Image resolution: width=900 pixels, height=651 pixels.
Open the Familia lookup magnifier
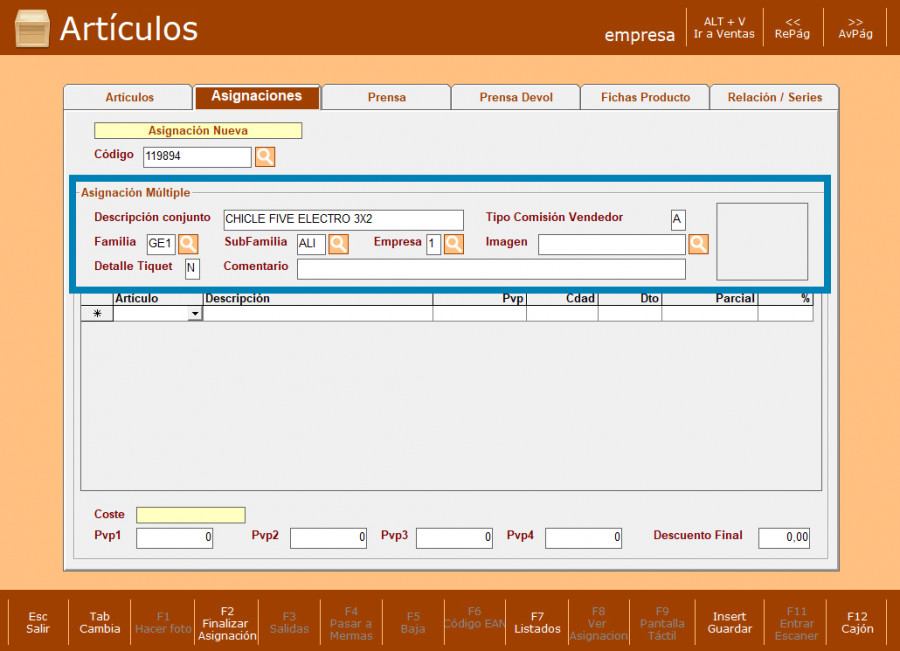coord(188,243)
